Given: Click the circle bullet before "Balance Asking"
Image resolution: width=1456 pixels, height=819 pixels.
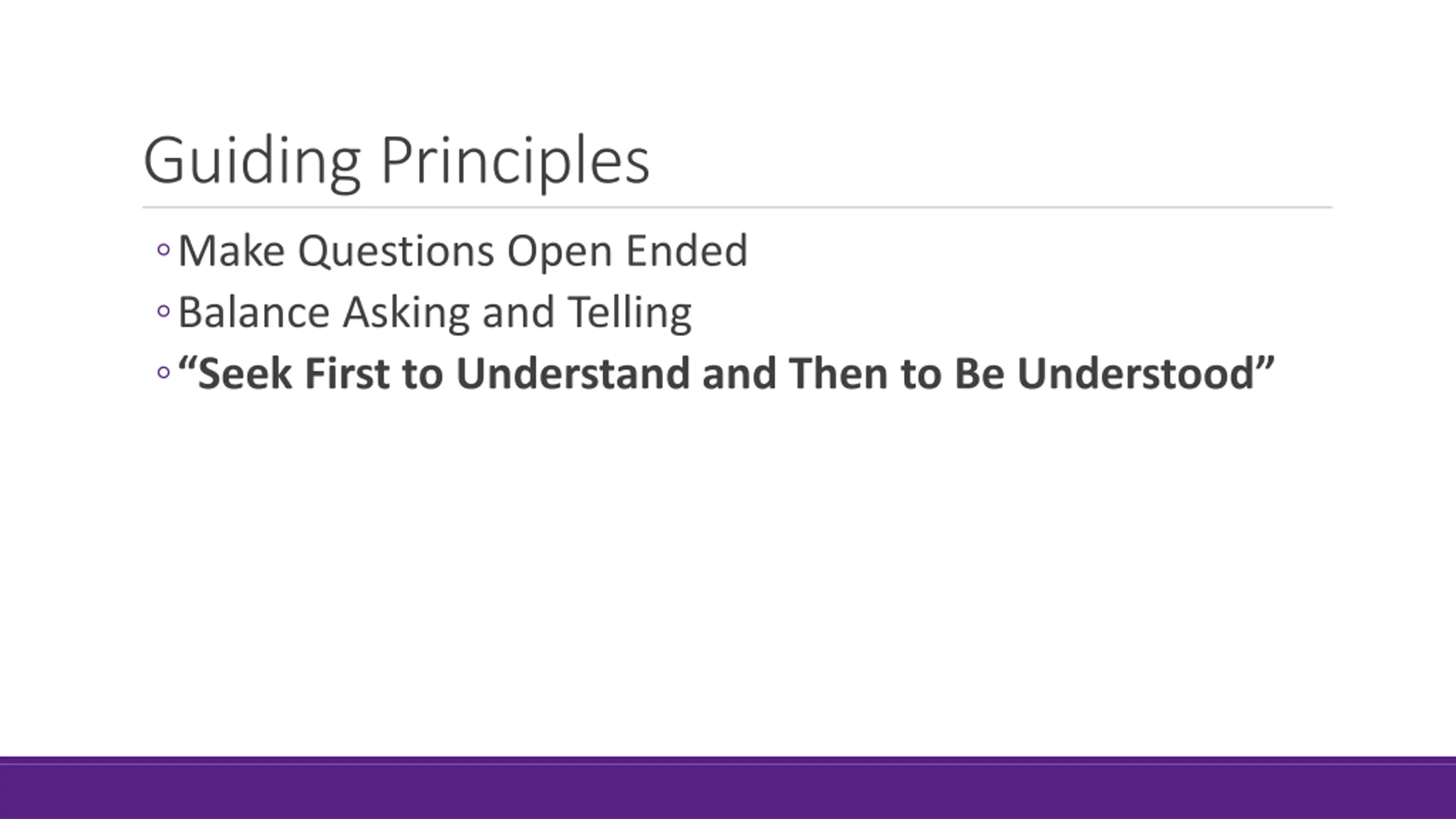Looking at the screenshot, I should pos(163,311).
